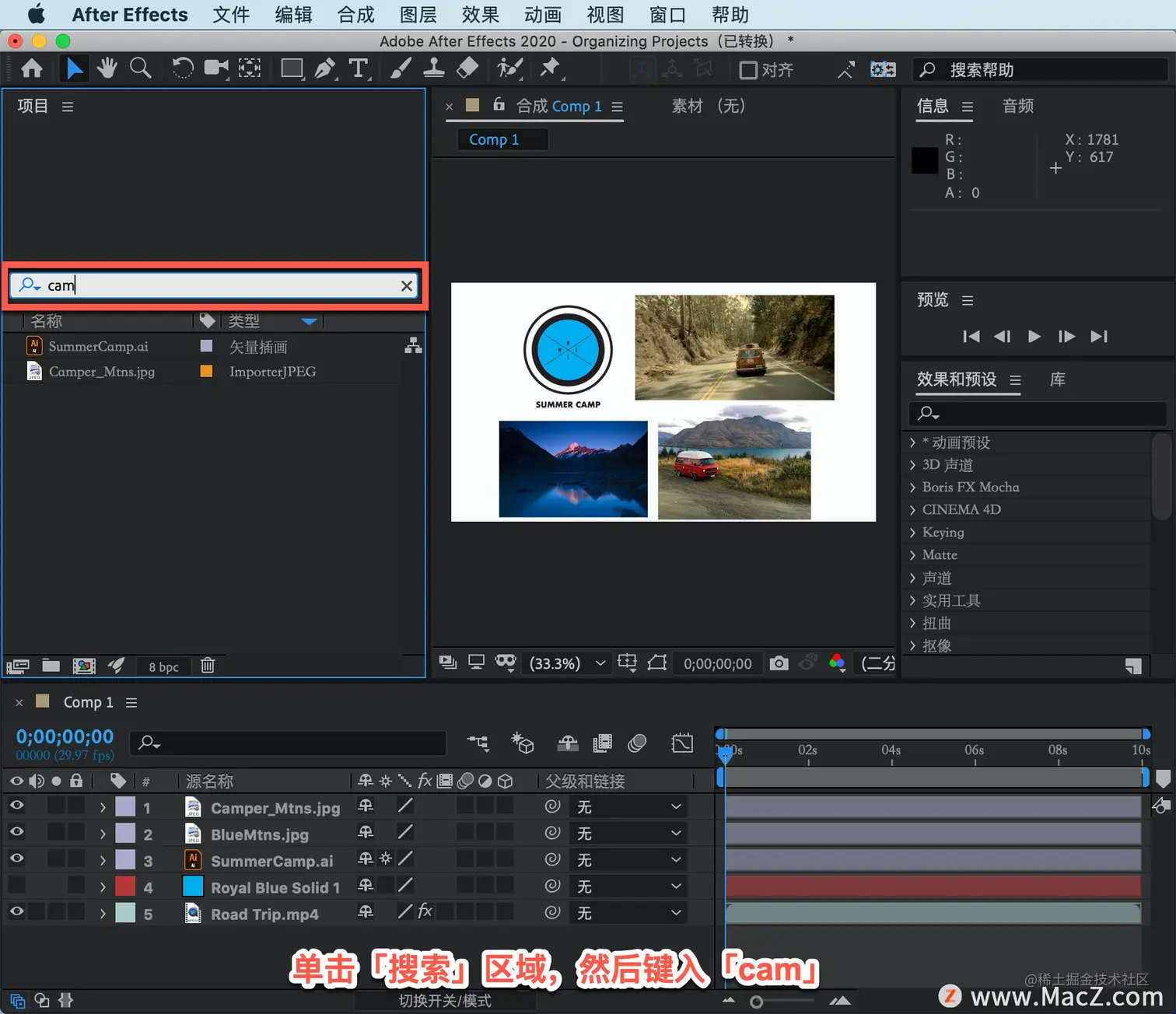Expand the Camper_Mtns.jpg layer properties
This screenshot has width=1176, height=1014.
pos(103,808)
